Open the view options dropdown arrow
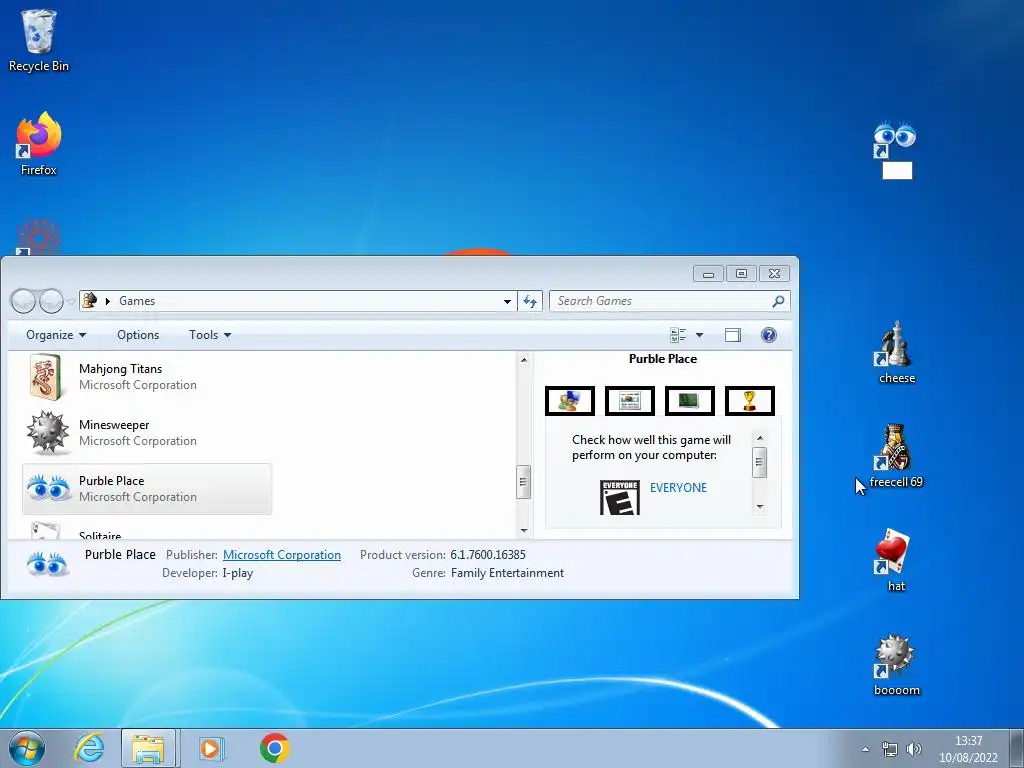The height and width of the screenshot is (768, 1024). [x=699, y=335]
